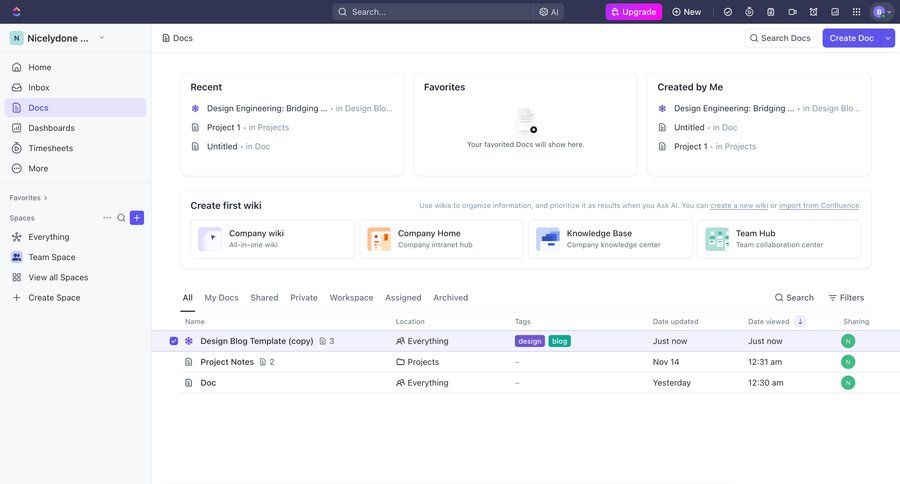Open the Notepad icon in the top bar
This screenshot has width=900, height=484.
coord(771,11)
